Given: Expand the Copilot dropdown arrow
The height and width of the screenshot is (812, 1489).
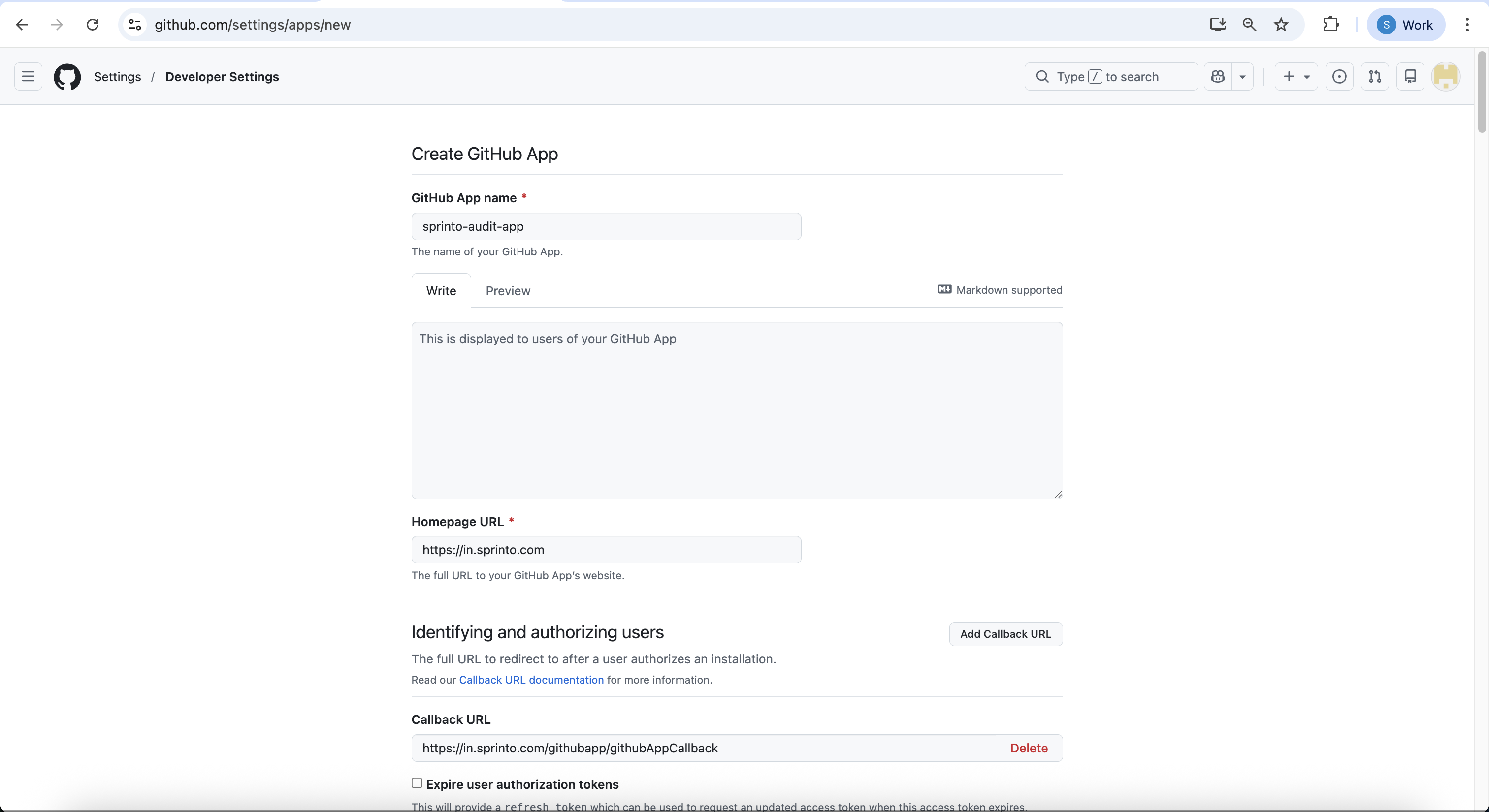Looking at the screenshot, I should (x=1242, y=77).
